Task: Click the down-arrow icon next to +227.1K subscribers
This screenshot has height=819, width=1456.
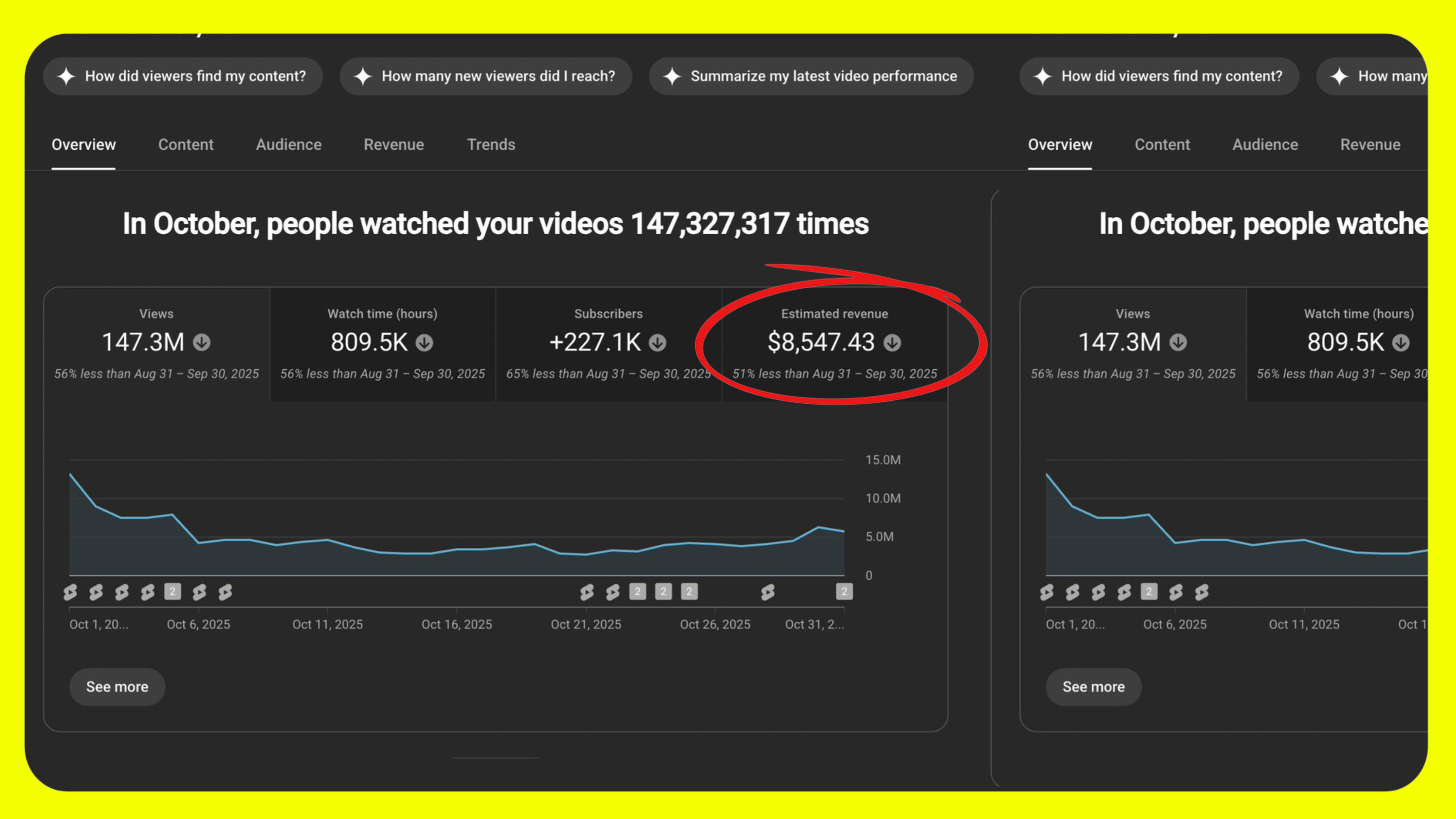Action: pos(658,343)
